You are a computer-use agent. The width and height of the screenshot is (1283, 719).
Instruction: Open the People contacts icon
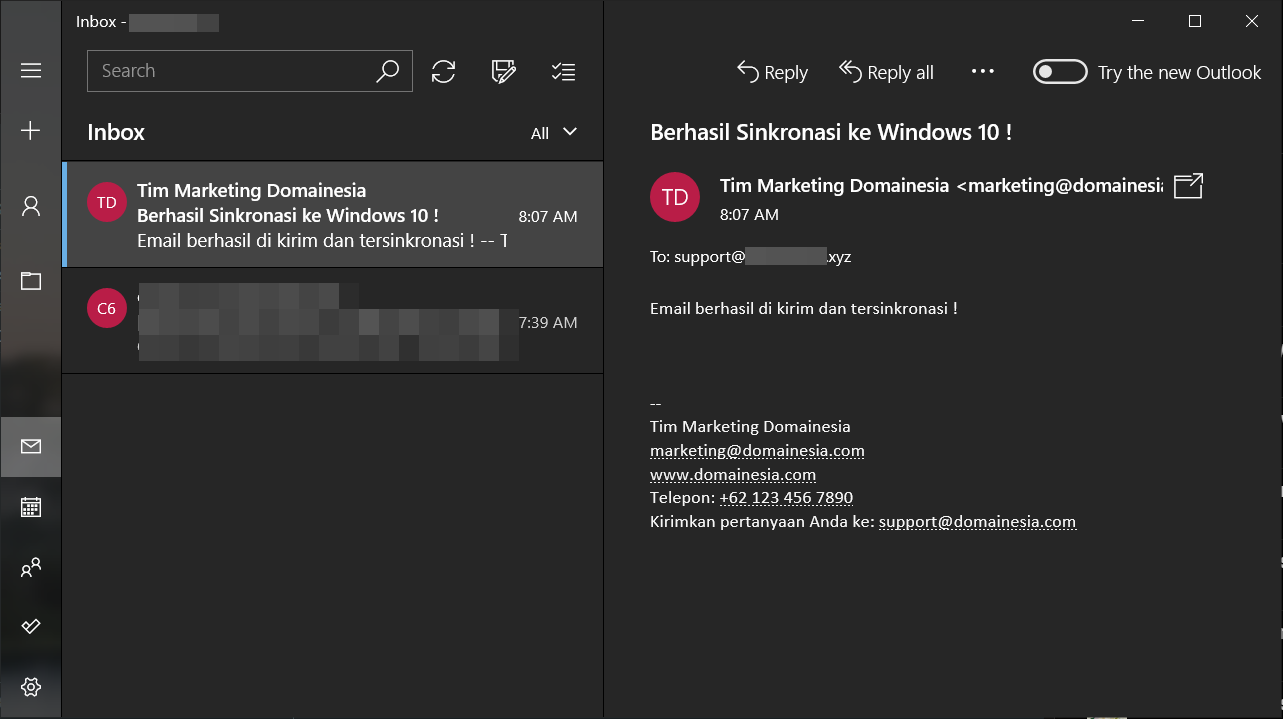30,567
